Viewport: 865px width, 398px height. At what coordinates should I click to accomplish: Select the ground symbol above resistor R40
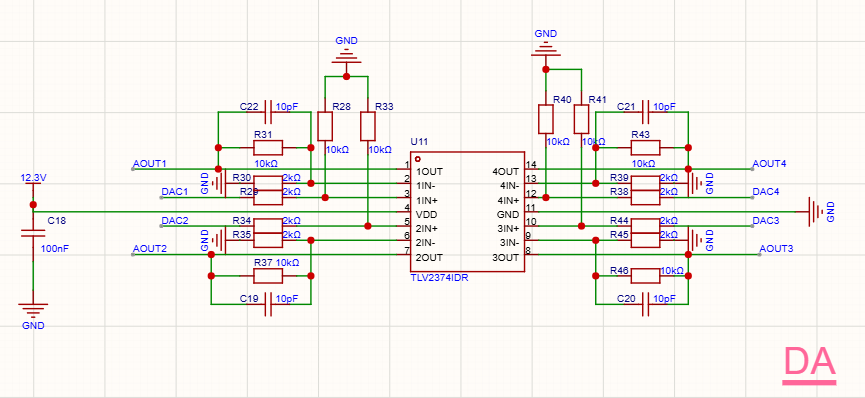tap(546, 48)
